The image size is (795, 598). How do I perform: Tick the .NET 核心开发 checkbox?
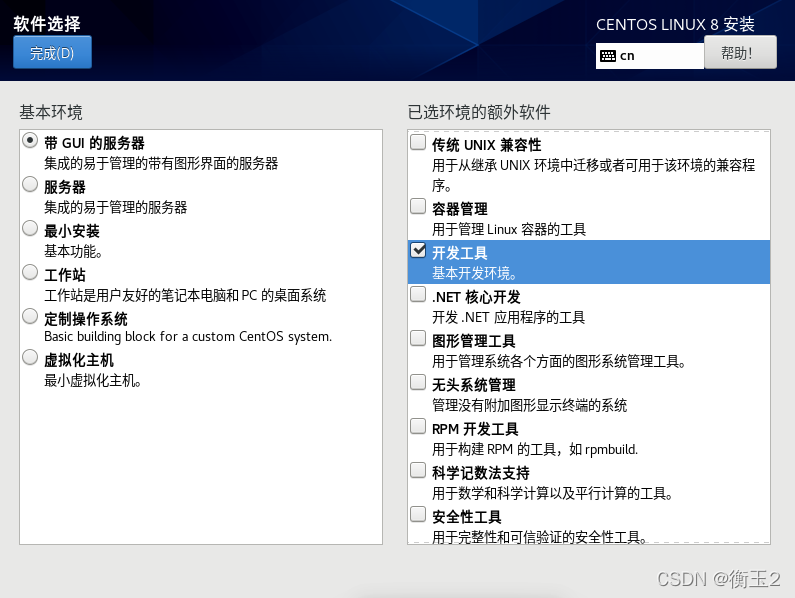click(x=418, y=294)
